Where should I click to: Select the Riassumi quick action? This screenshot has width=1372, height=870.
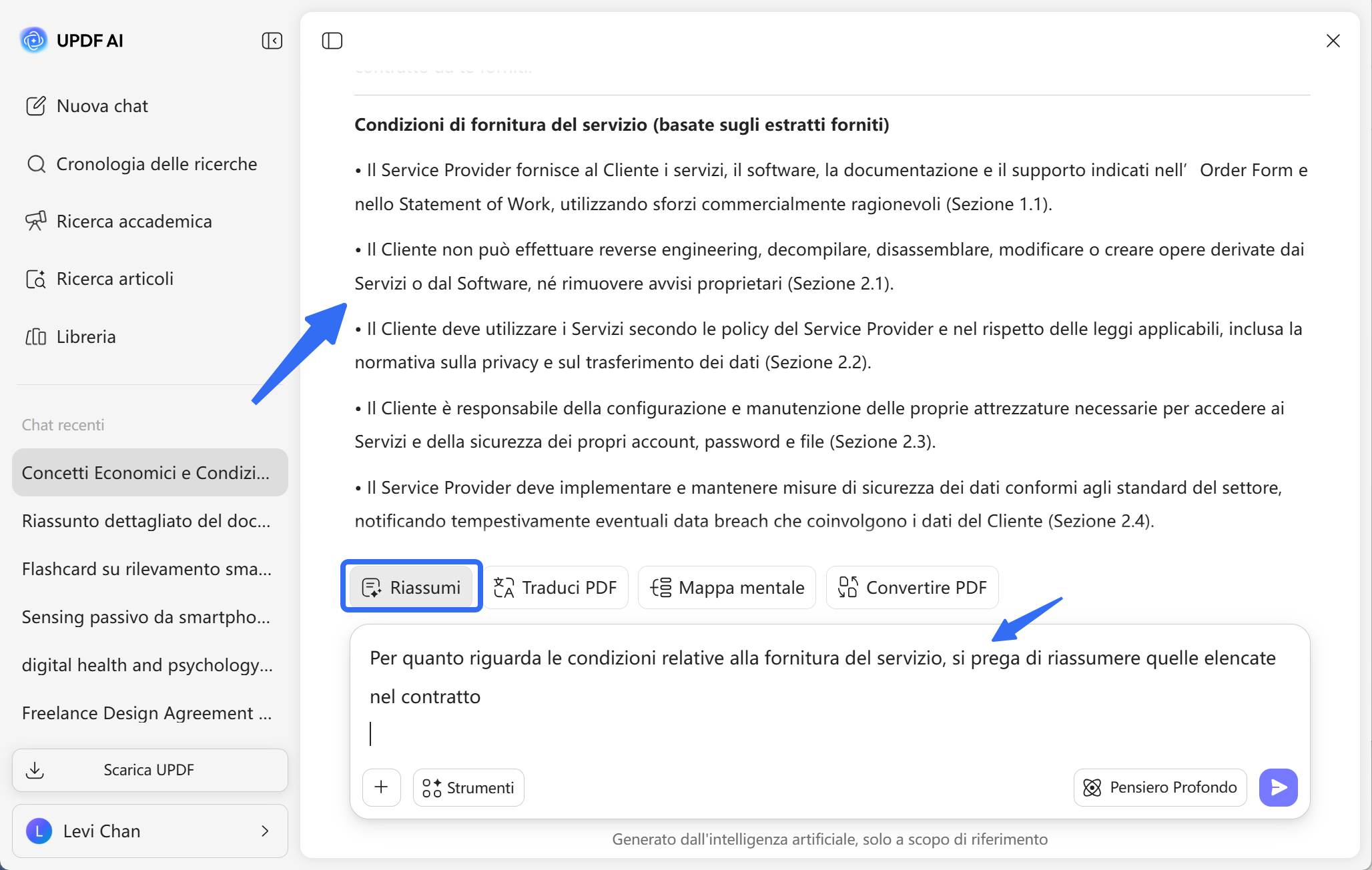pyautogui.click(x=411, y=587)
